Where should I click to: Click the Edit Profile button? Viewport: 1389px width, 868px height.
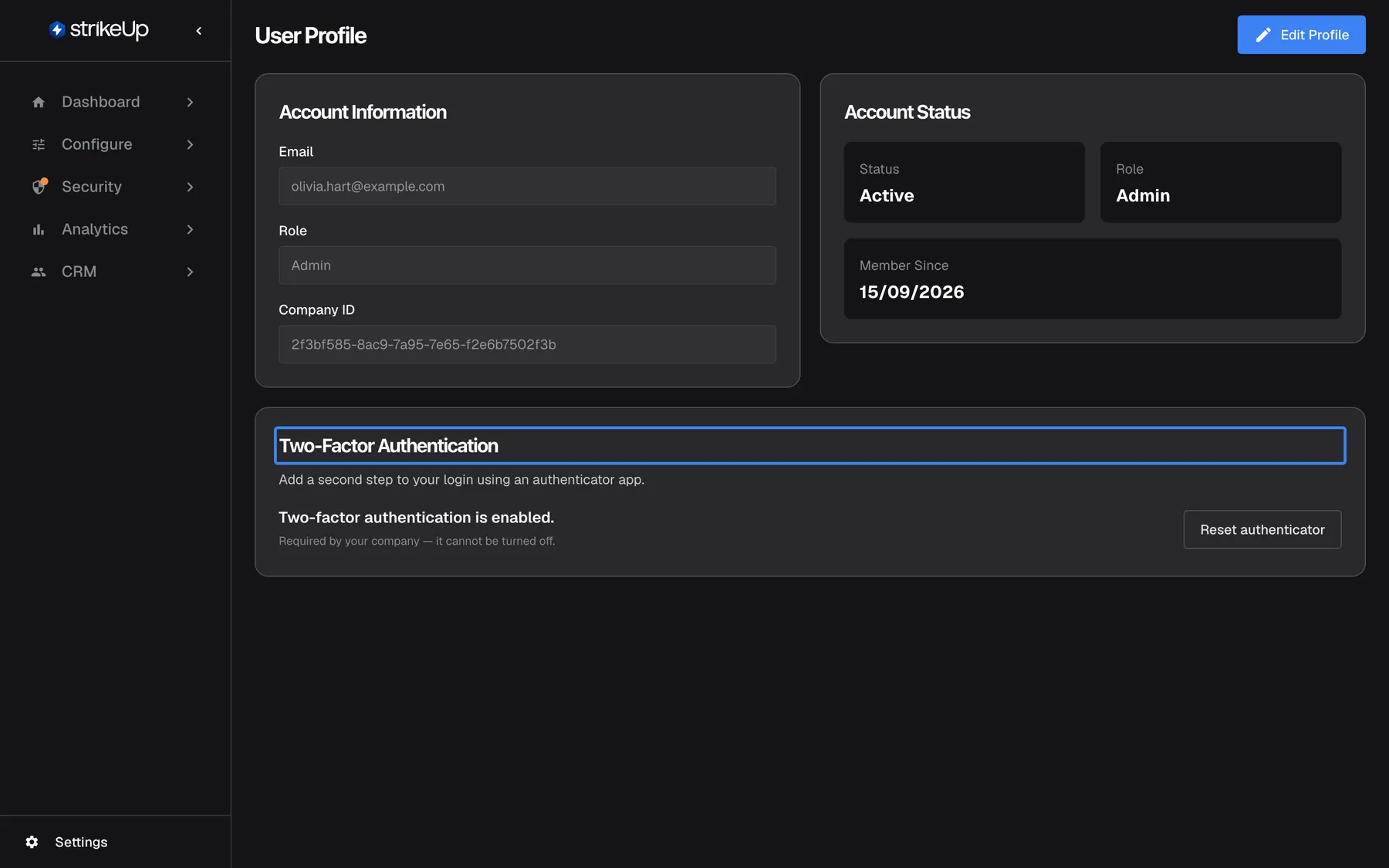[1301, 35]
